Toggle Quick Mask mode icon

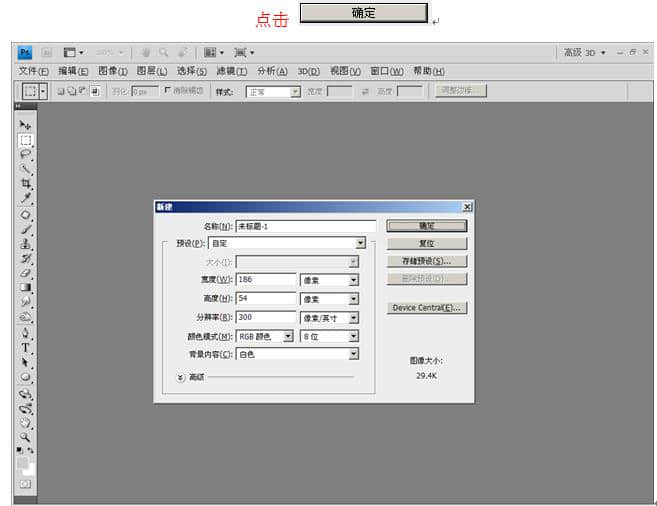[26, 484]
